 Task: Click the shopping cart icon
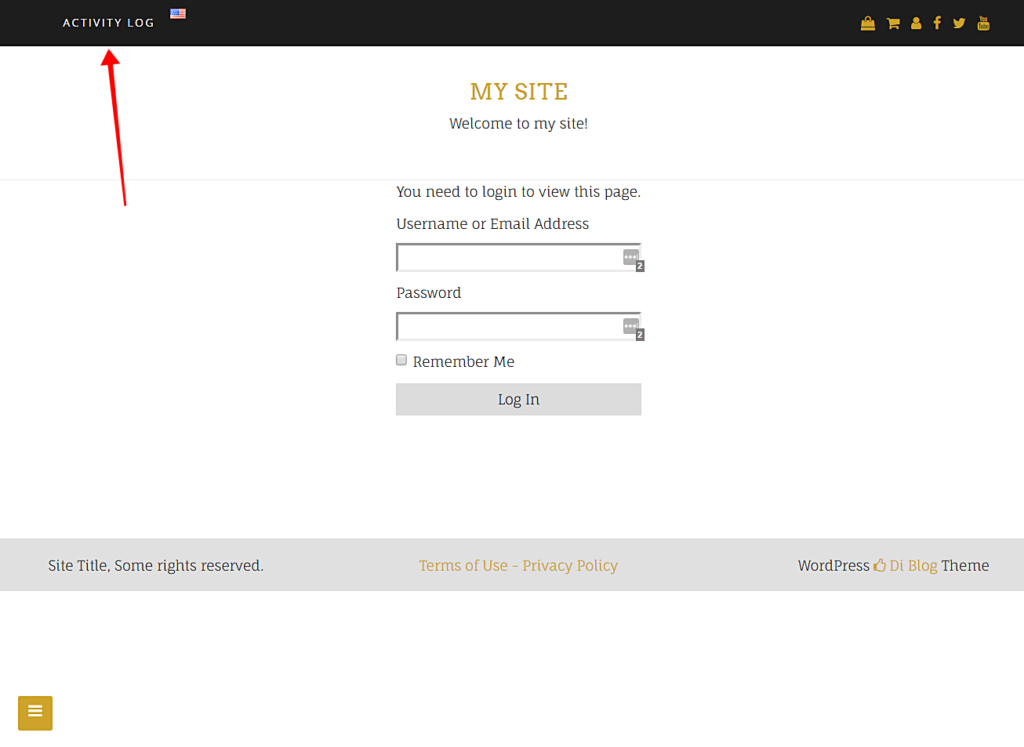click(892, 22)
